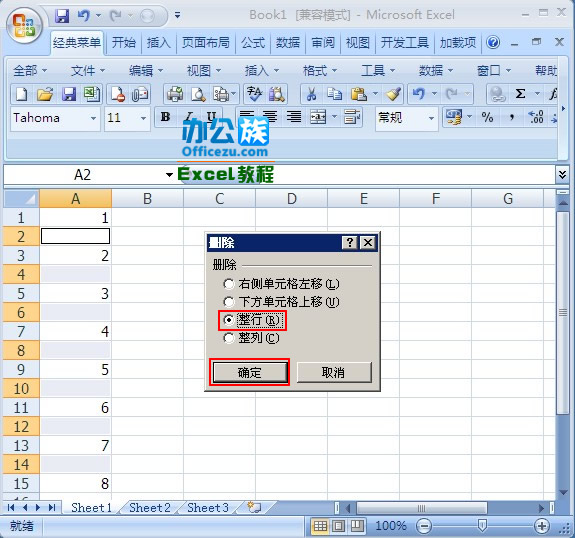Click the email attachment icon
This screenshot has height=538, width=575.
140,94
